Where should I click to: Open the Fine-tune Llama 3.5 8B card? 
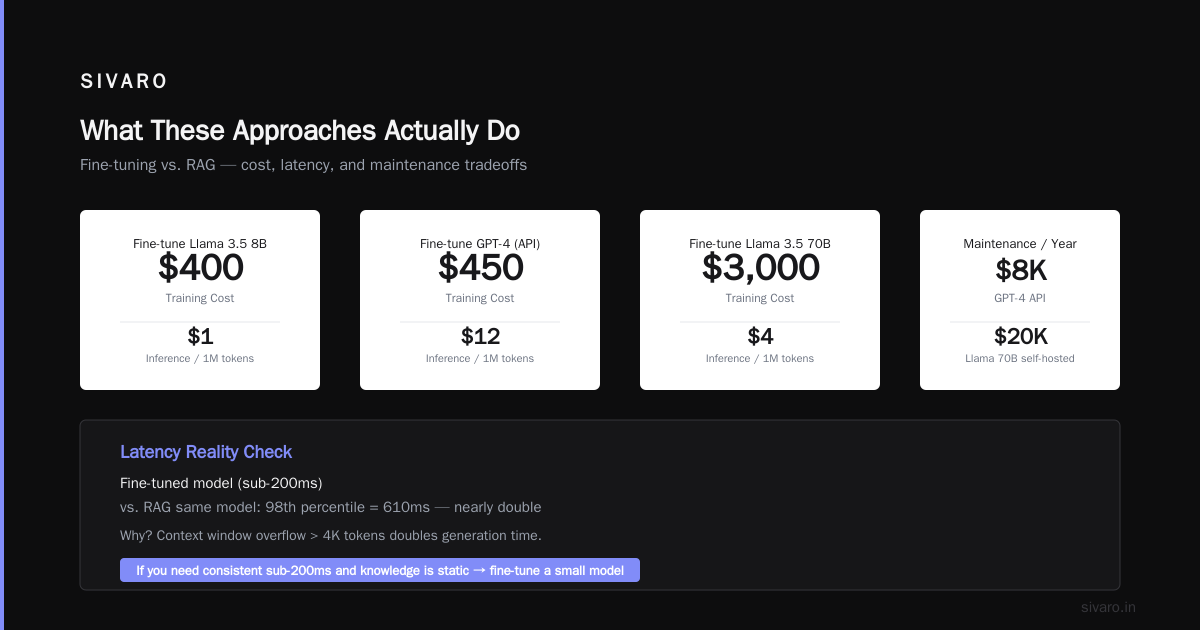pos(200,300)
